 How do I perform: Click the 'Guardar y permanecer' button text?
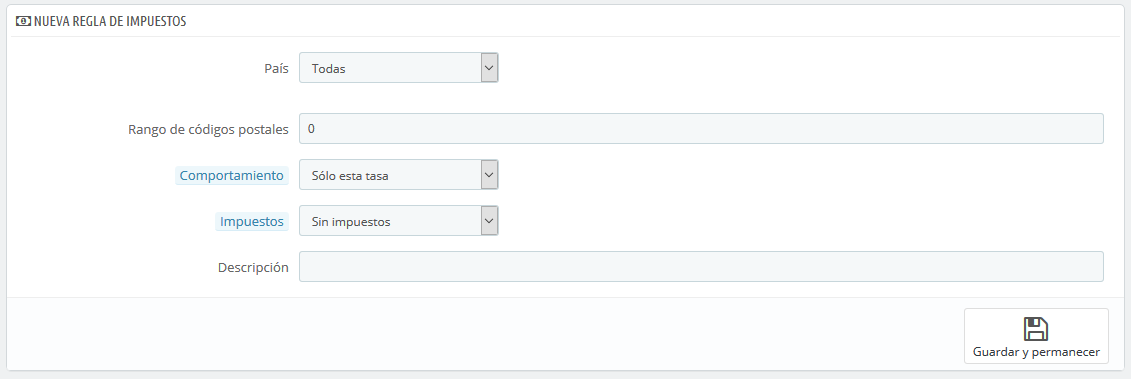1036,352
